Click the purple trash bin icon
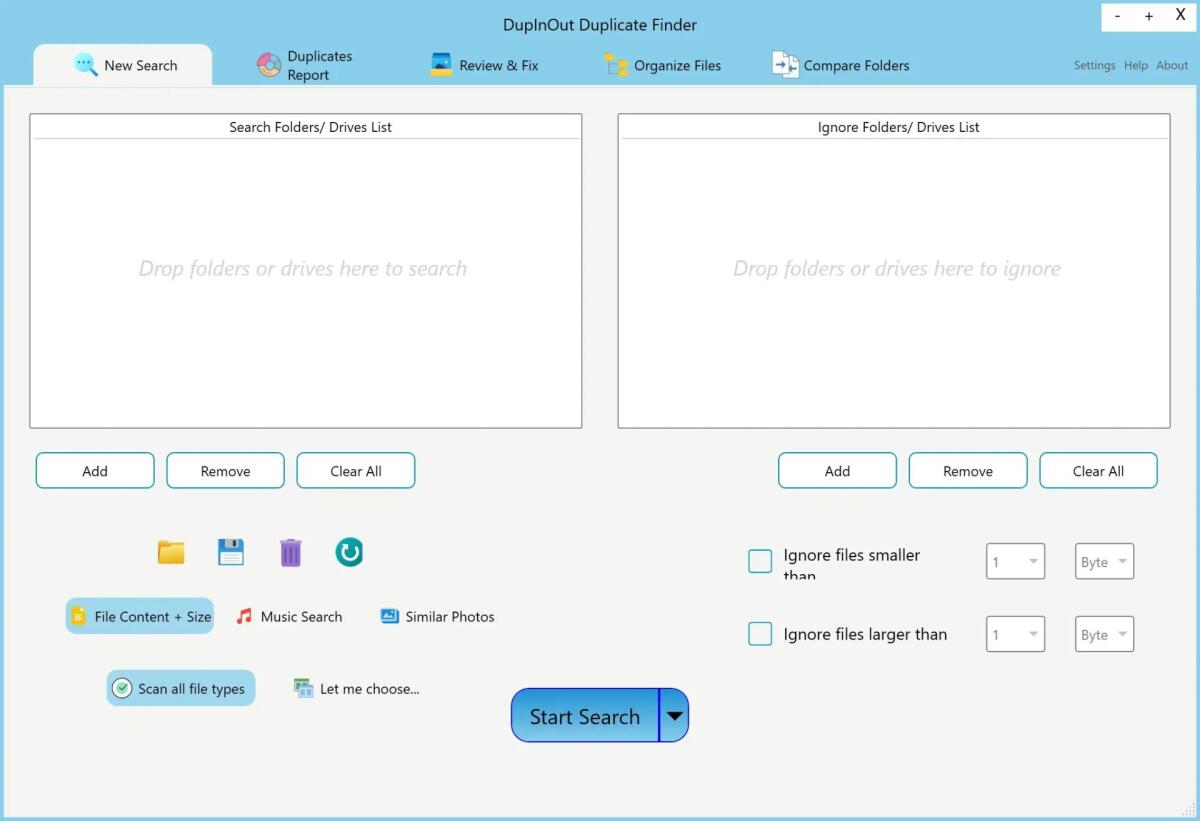The image size is (1200, 821). 290,551
